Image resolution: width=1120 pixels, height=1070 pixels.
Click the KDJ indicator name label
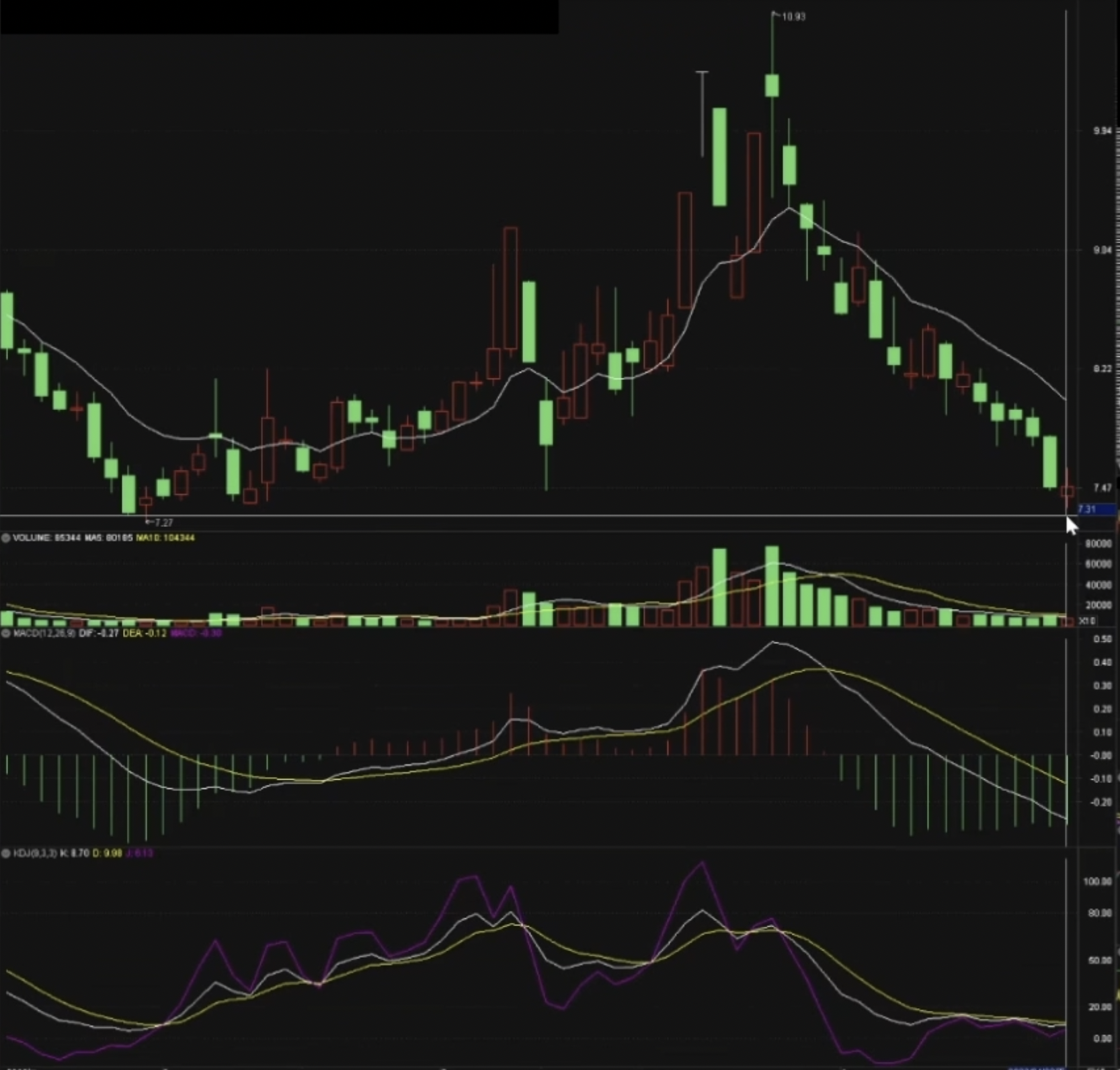coord(35,854)
